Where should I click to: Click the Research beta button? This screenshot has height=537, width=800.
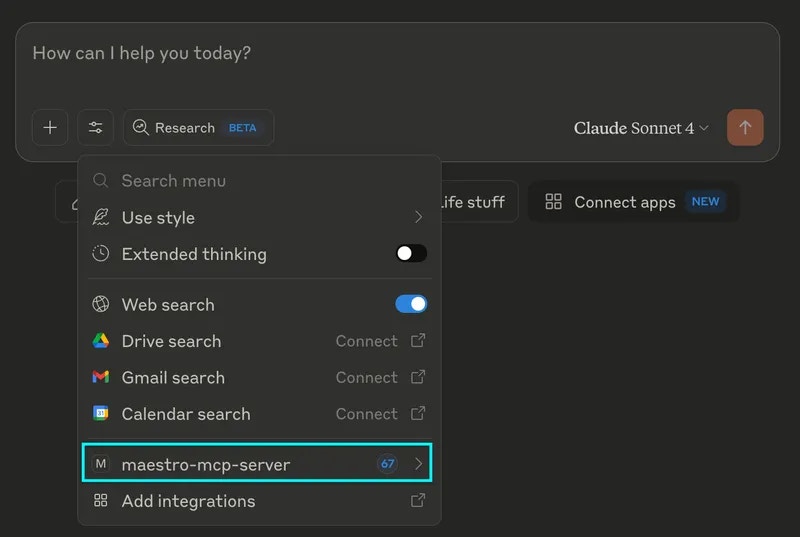click(x=198, y=128)
